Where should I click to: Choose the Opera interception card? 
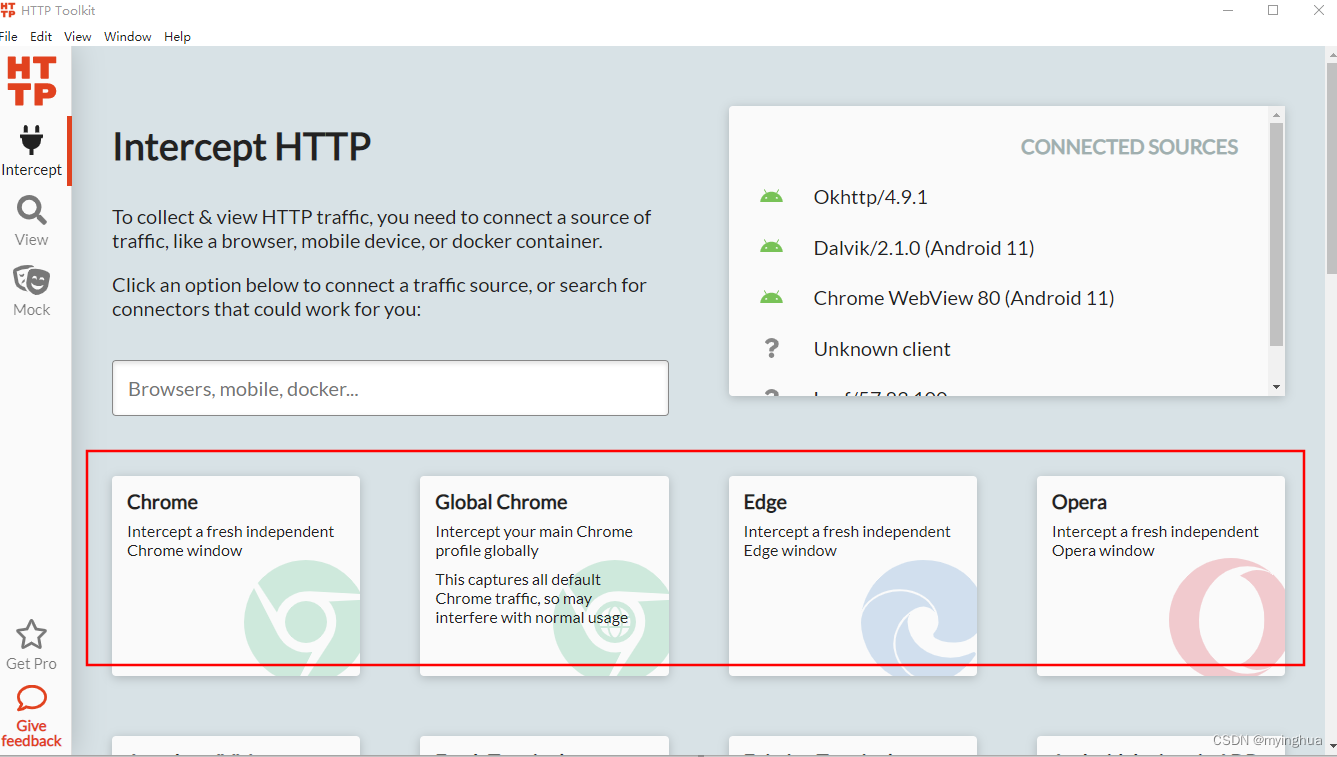click(1160, 575)
